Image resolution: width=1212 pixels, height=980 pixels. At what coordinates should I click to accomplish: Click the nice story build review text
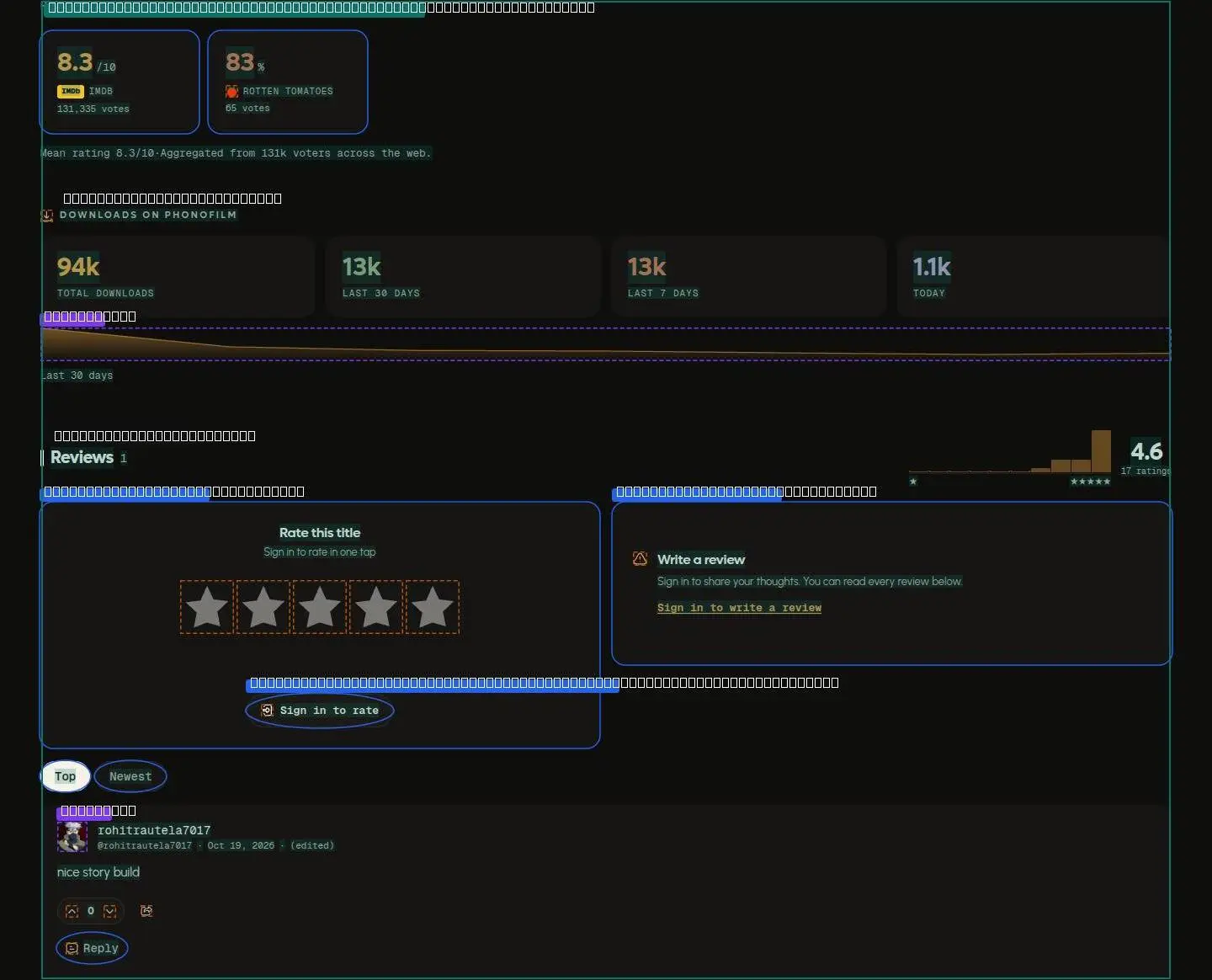[98, 872]
